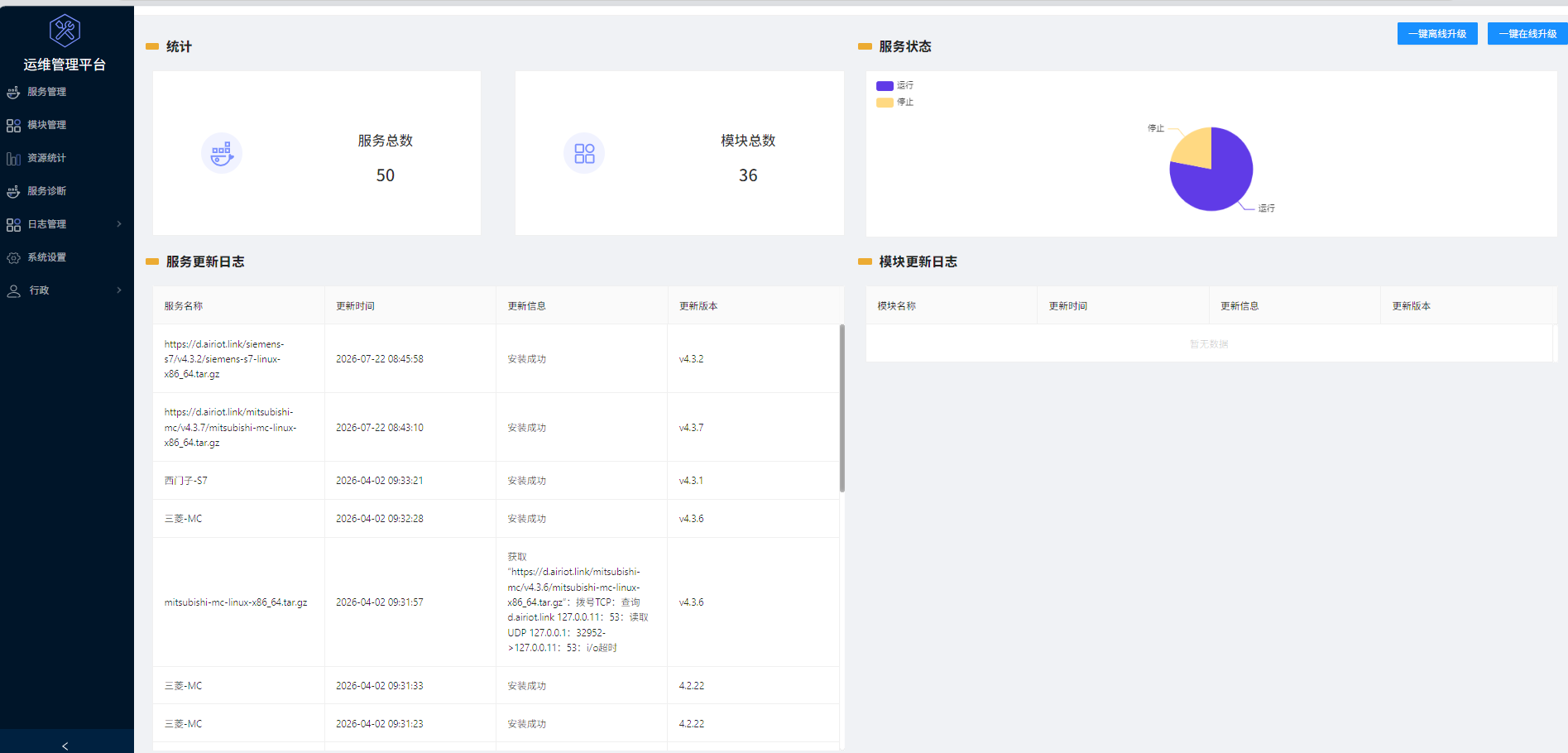This screenshot has width=1568, height=753.
Task: Toggle the 运行 legend color swatch
Action: click(885, 85)
